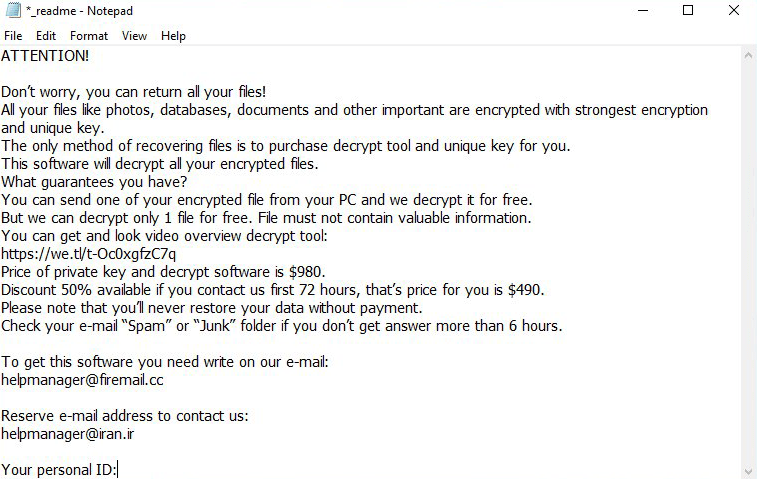Place cursor on the ATTENTION! heading
The image size is (757, 479).
tap(45, 56)
